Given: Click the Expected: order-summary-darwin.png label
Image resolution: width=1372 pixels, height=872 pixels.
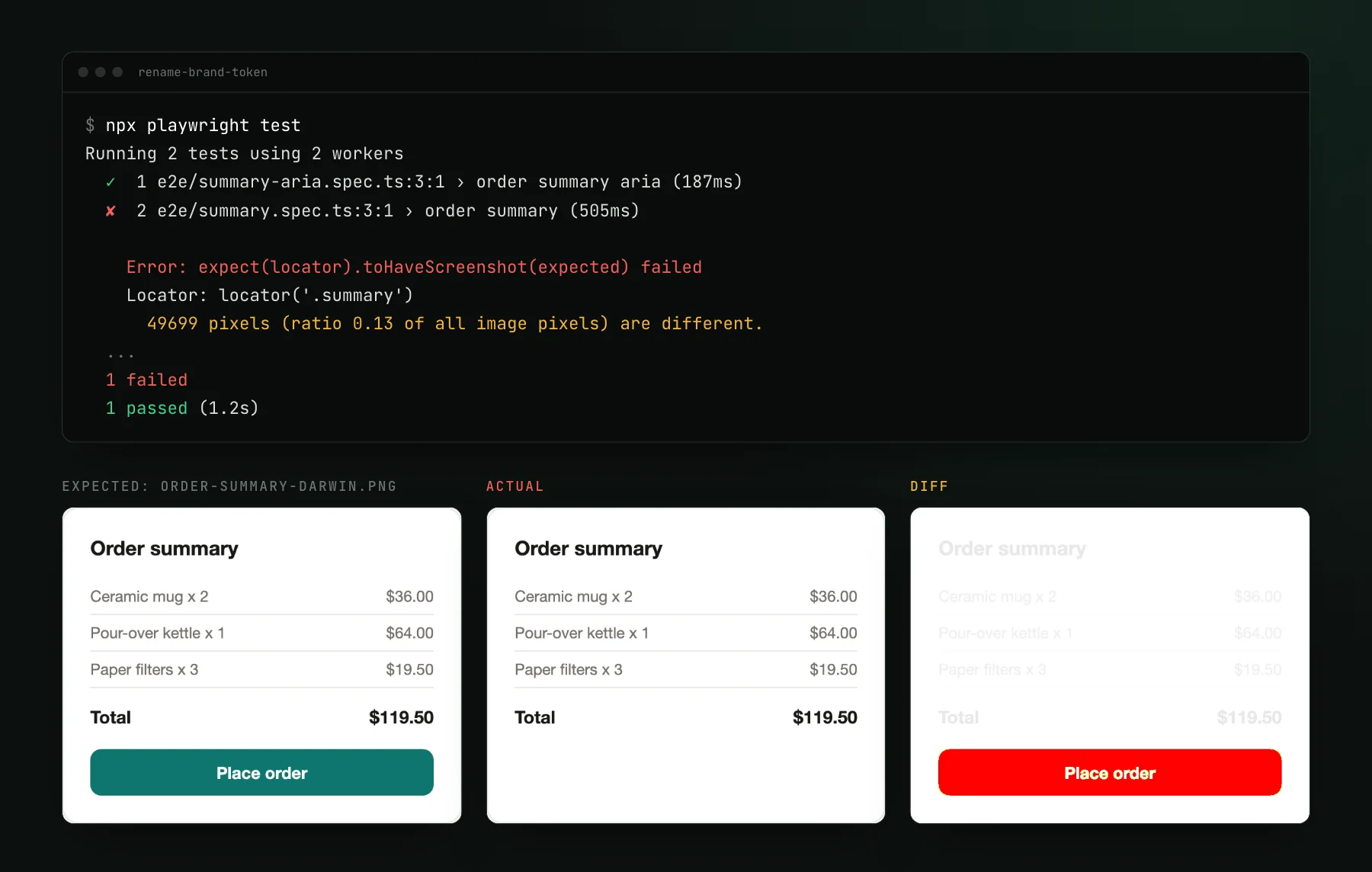Looking at the screenshot, I should click(229, 486).
